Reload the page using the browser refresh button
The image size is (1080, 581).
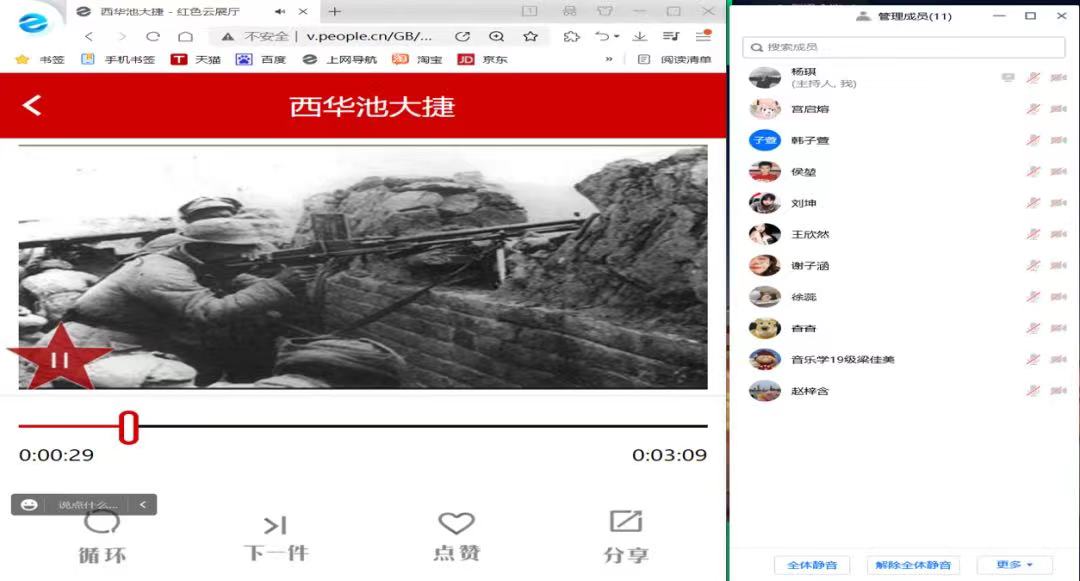(x=153, y=36)
